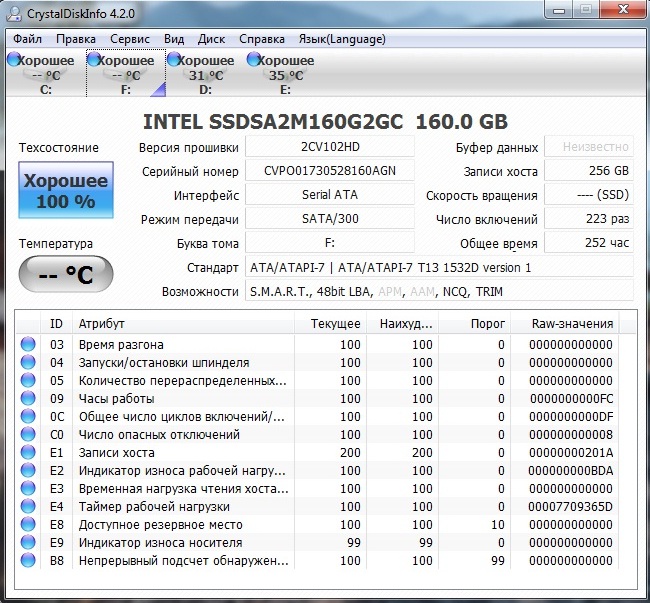Open the Вид menu
This screenshot has width=650, height=603.
click(174, 39)
